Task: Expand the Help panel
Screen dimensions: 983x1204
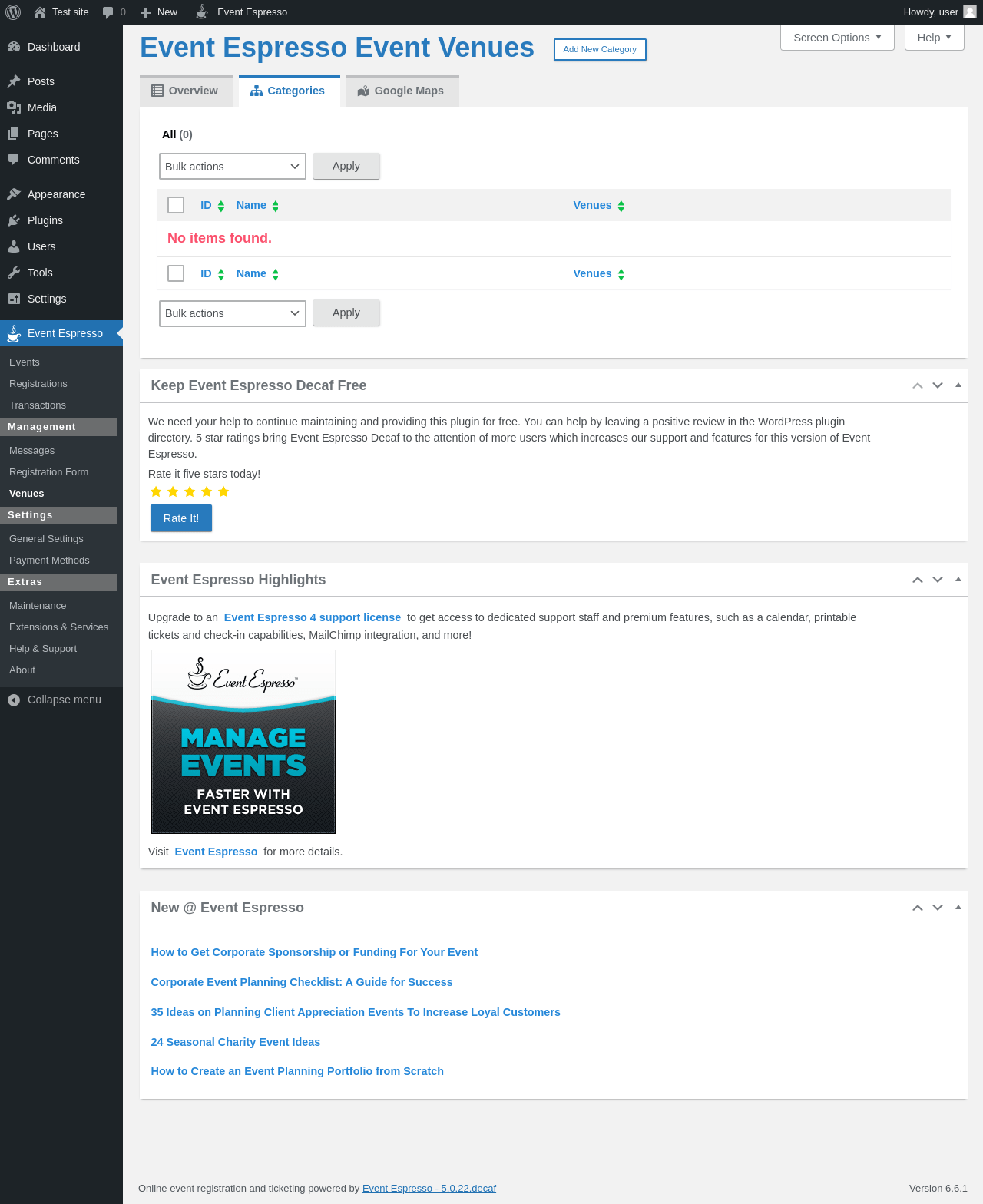Action: tap(935, 38)
